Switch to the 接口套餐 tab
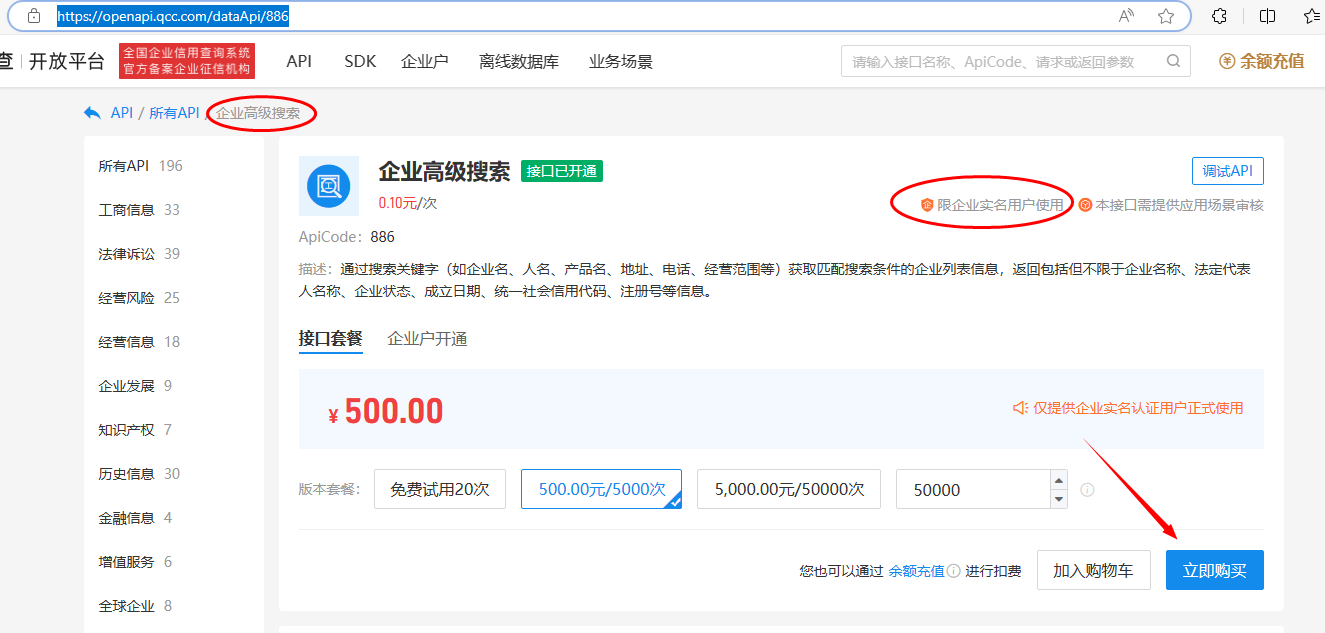 331,338
